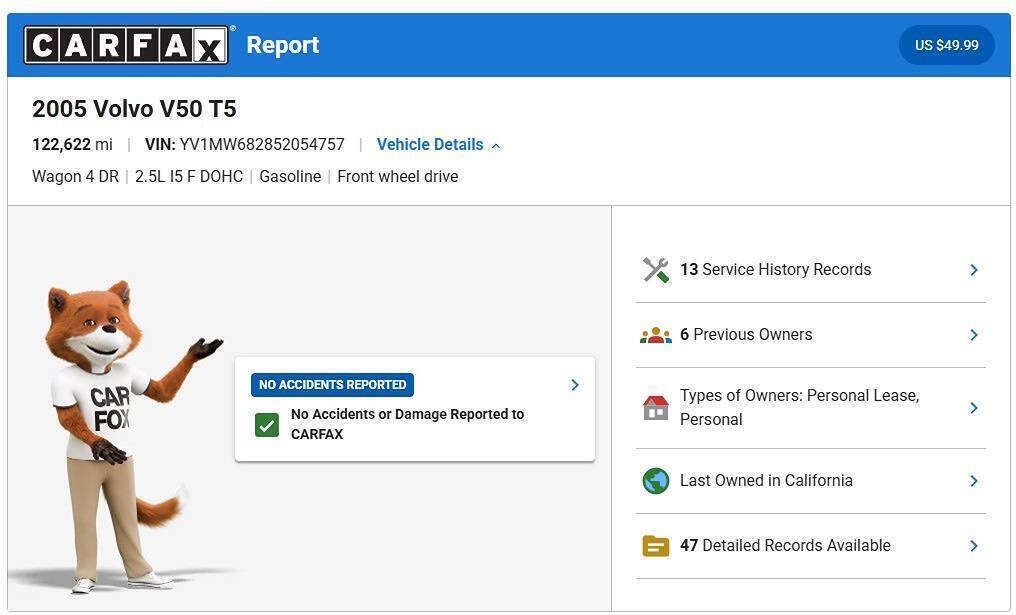
Task: Open the Previous Owners chevron
Action: click(974, 335)
